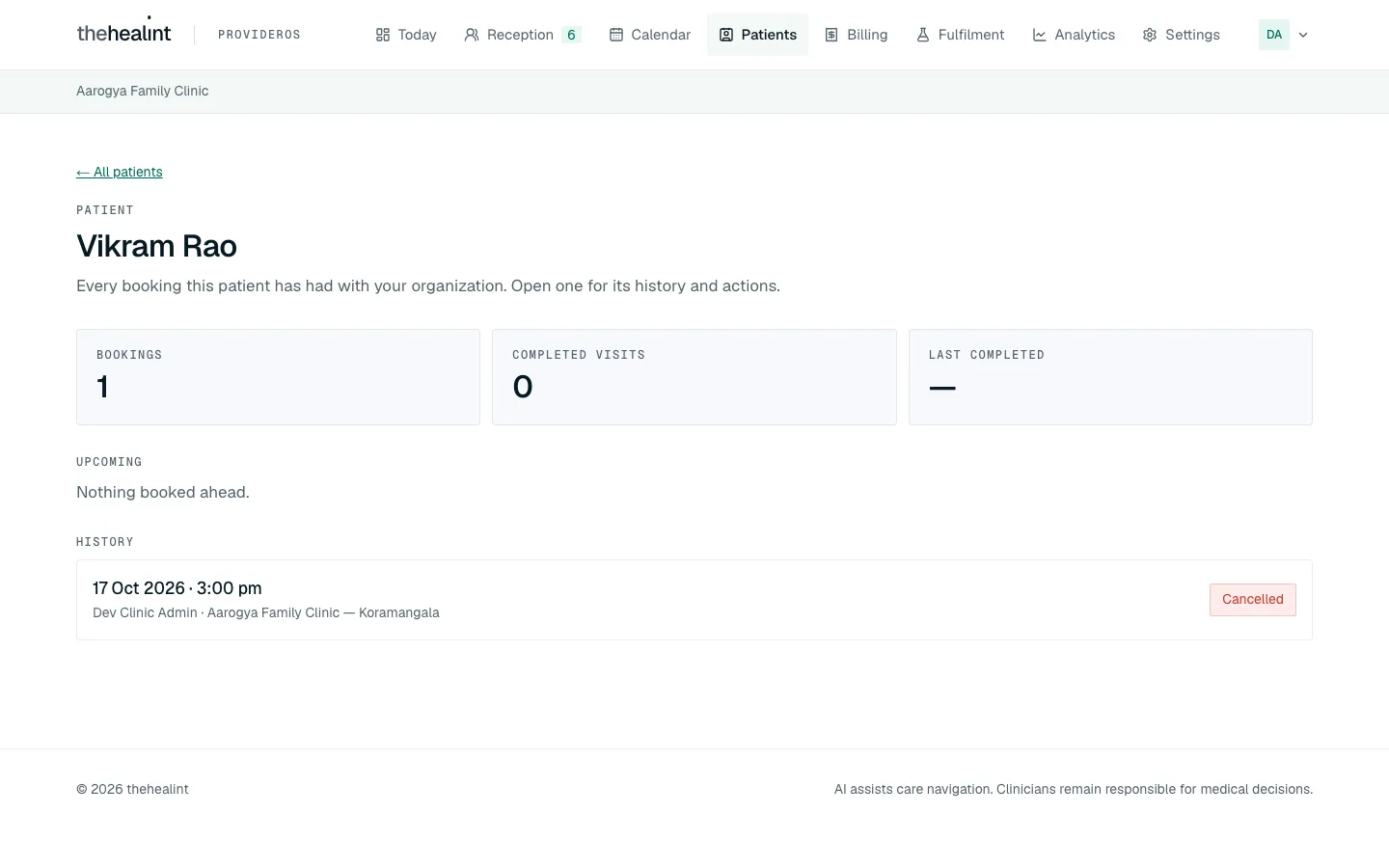Open the Settings tab label
1389x868 pixels.
click(x=1192, y=35)
